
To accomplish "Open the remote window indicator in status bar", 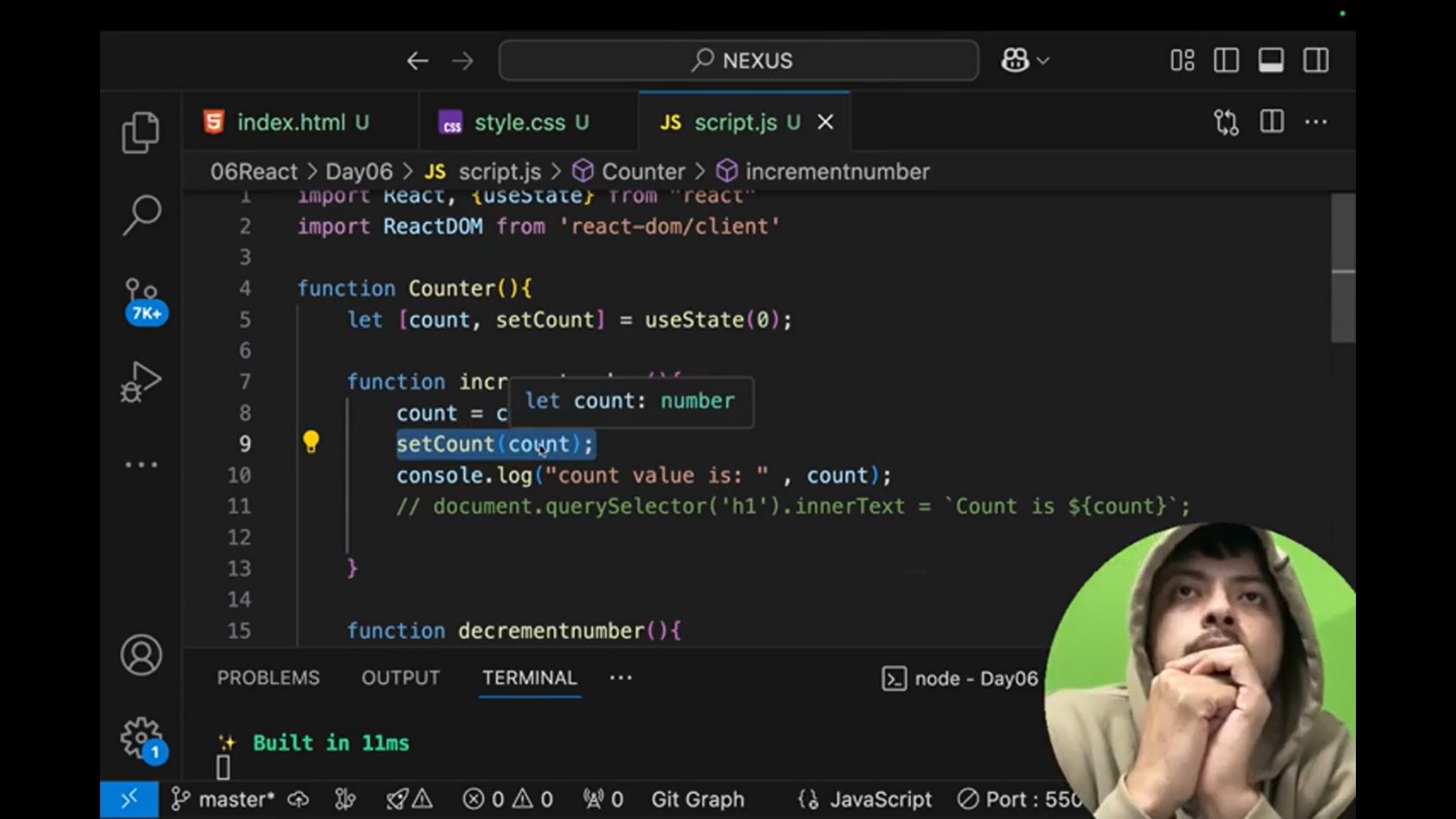I will tap(129, 799).
